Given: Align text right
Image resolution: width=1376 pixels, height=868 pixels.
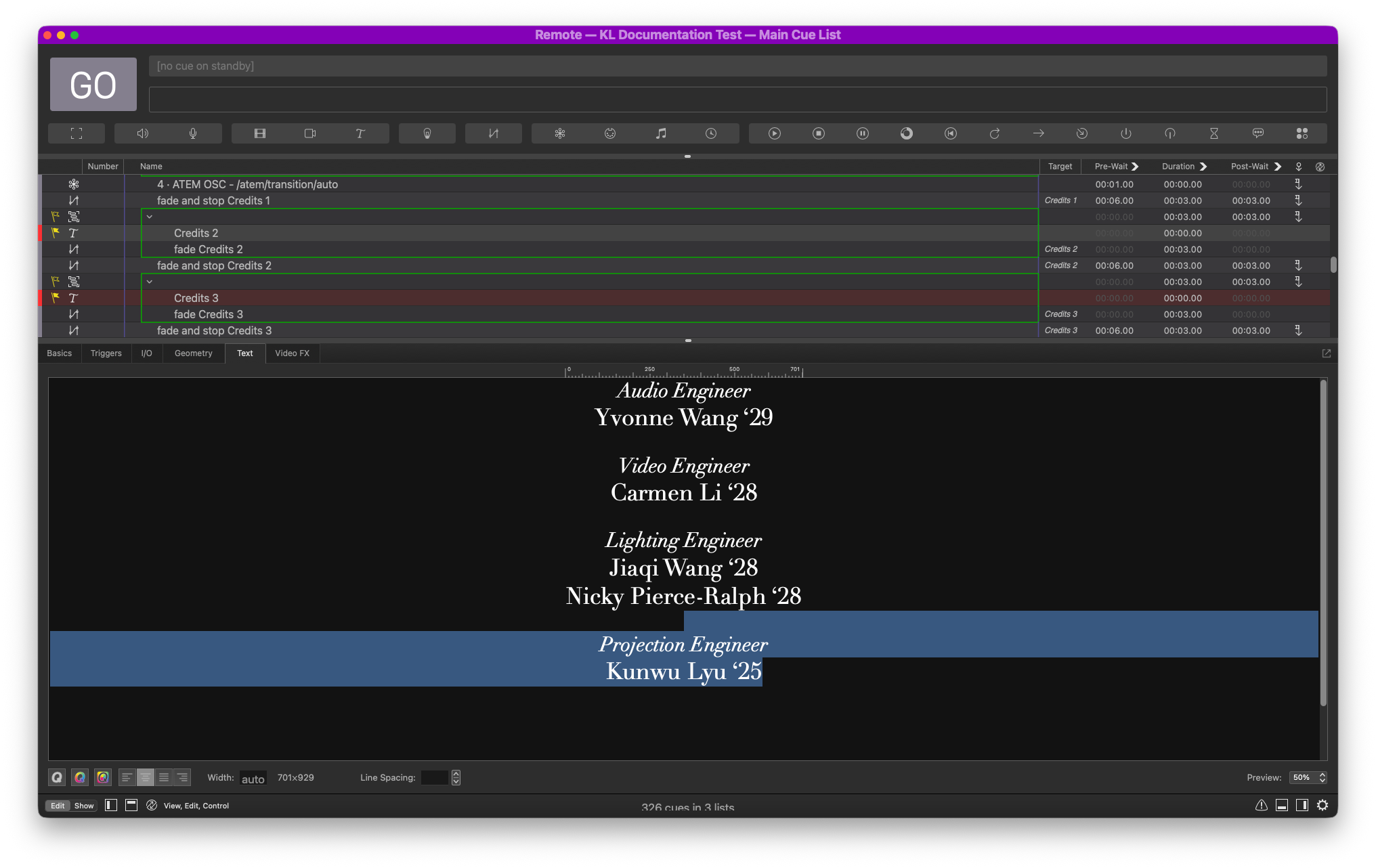Looking at the screenshot, I should [x=182, y=778].
